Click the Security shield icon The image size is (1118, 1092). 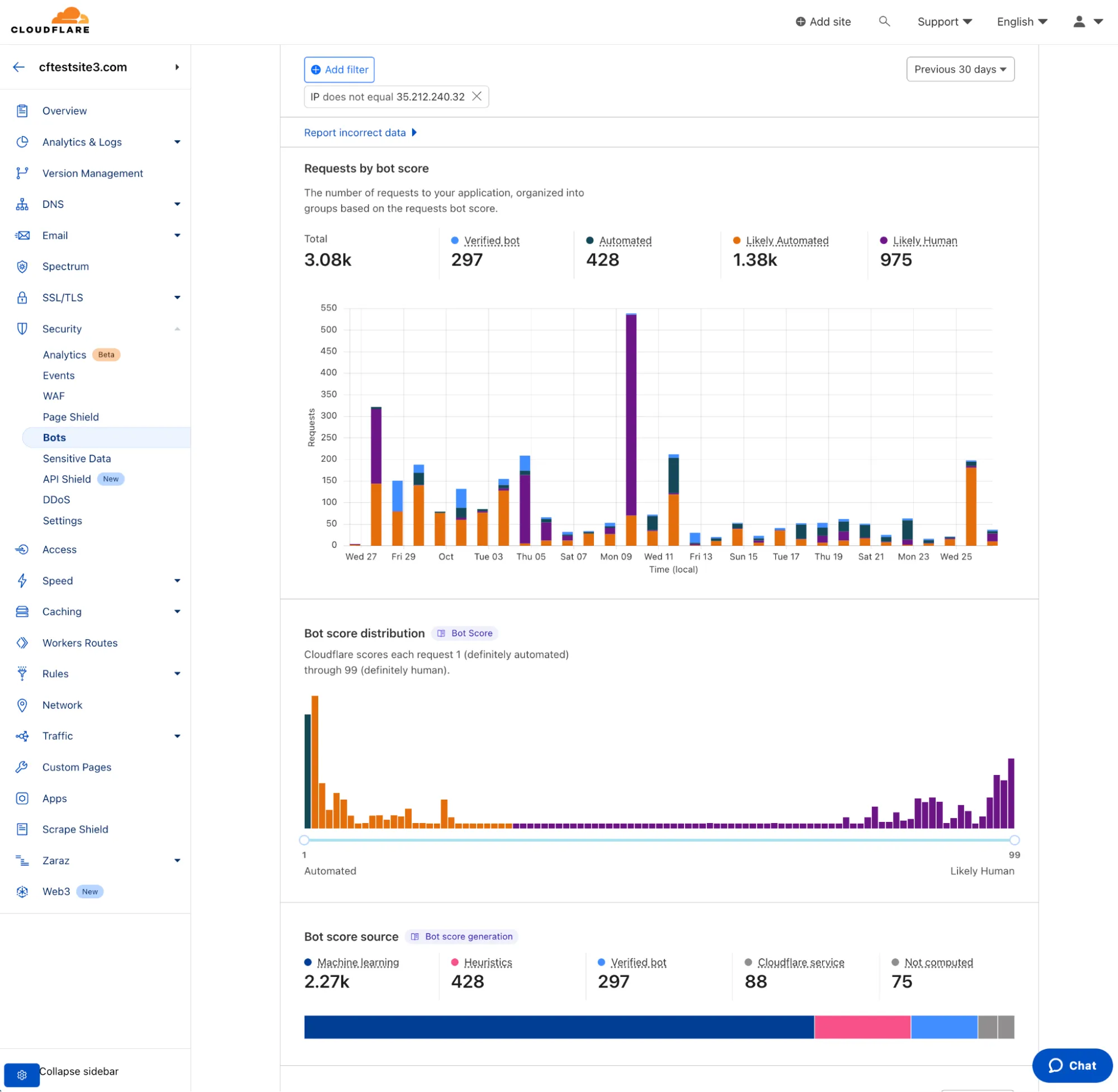[x=22, y=329]
